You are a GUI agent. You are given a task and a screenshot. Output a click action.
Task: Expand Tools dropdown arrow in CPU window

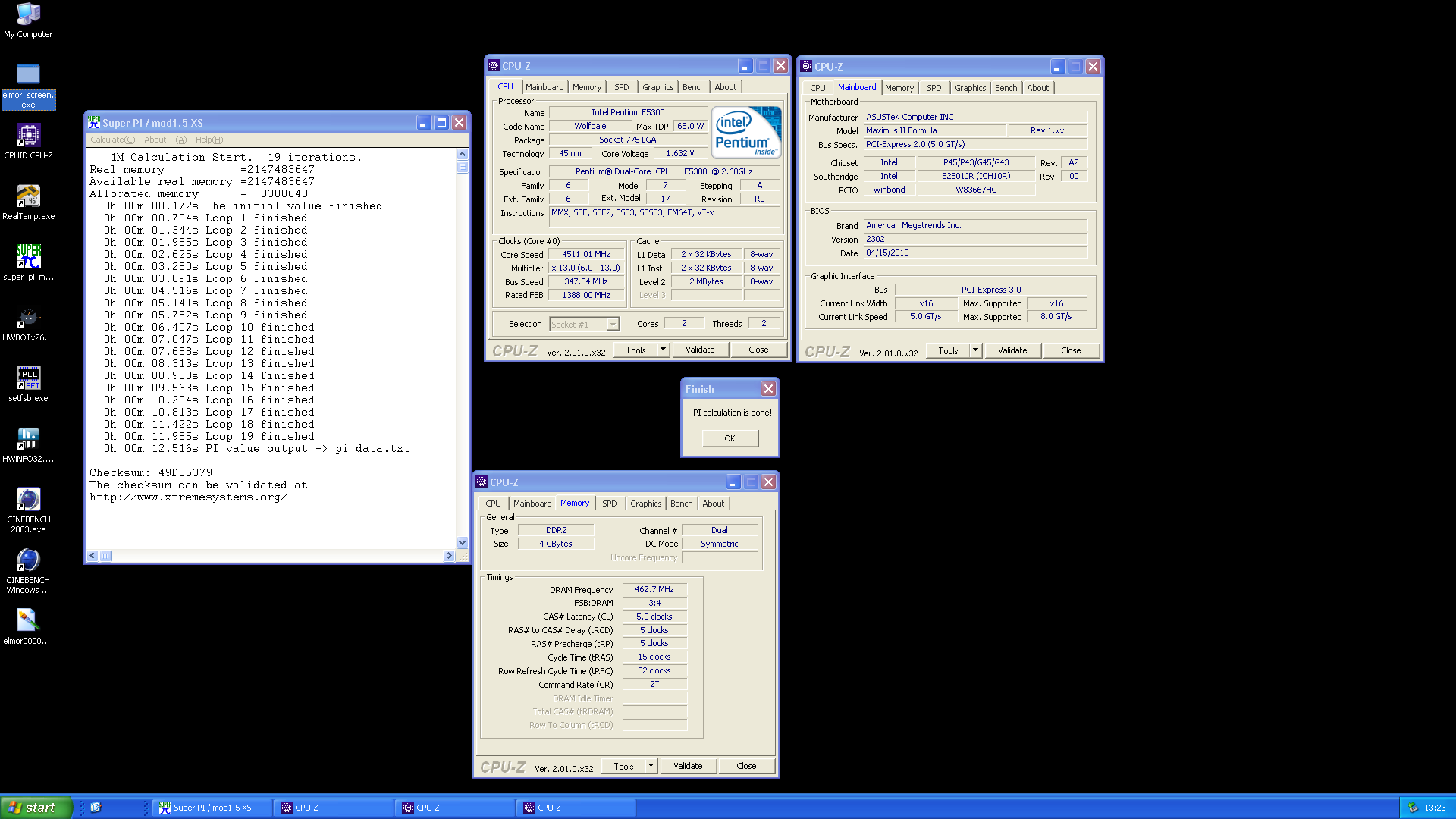coord(663,350)
